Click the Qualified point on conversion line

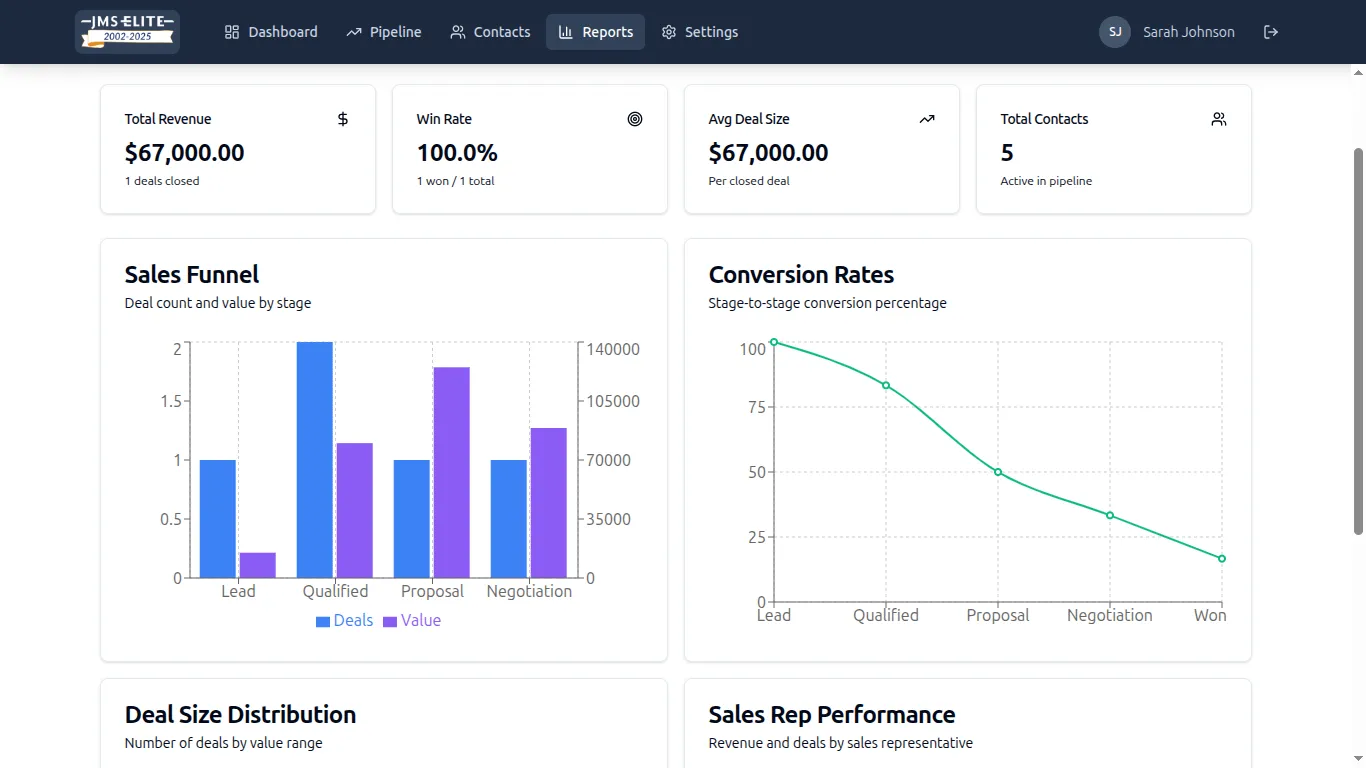click(886, 385)
